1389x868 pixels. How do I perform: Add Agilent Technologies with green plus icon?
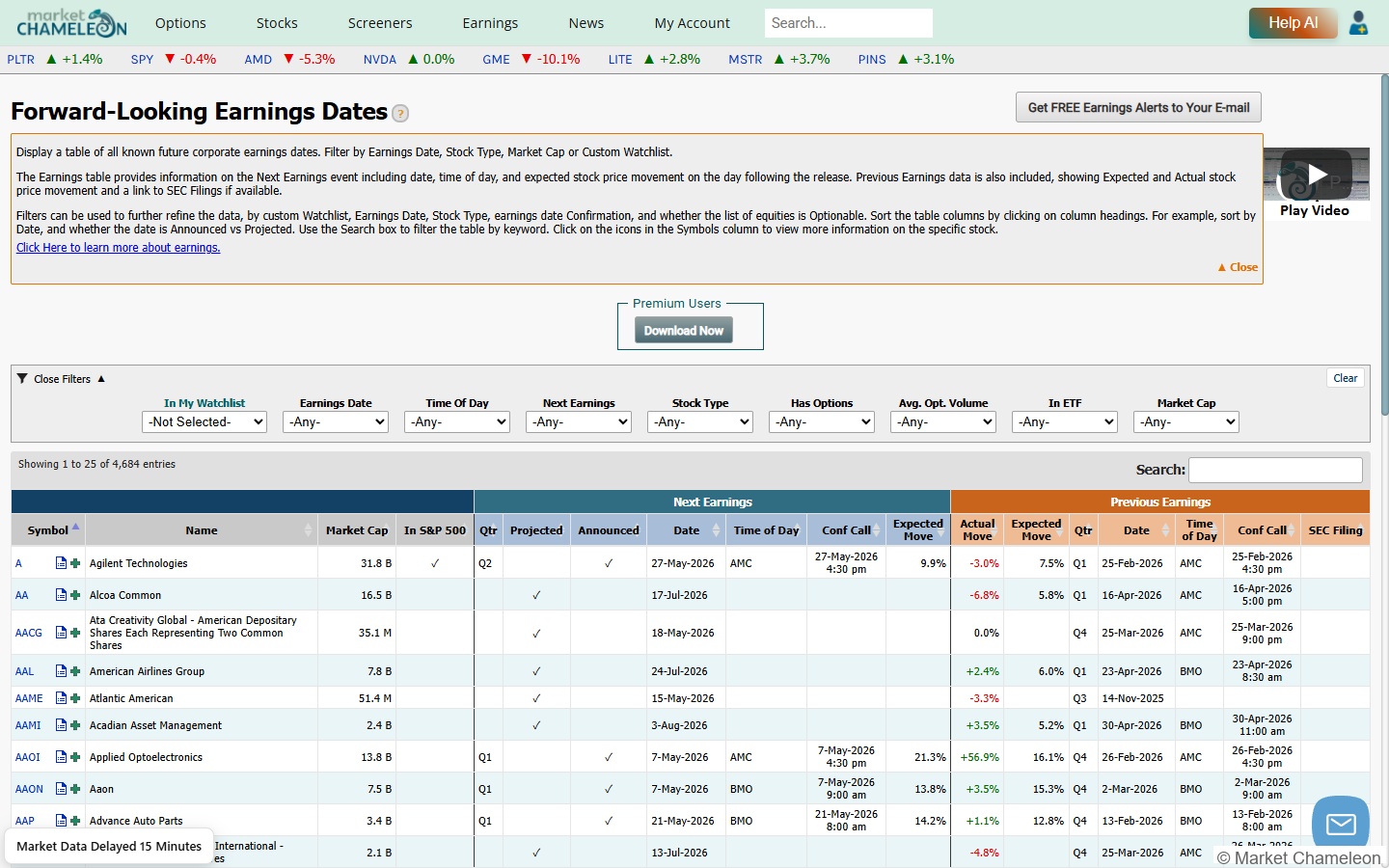click(75, 563)
